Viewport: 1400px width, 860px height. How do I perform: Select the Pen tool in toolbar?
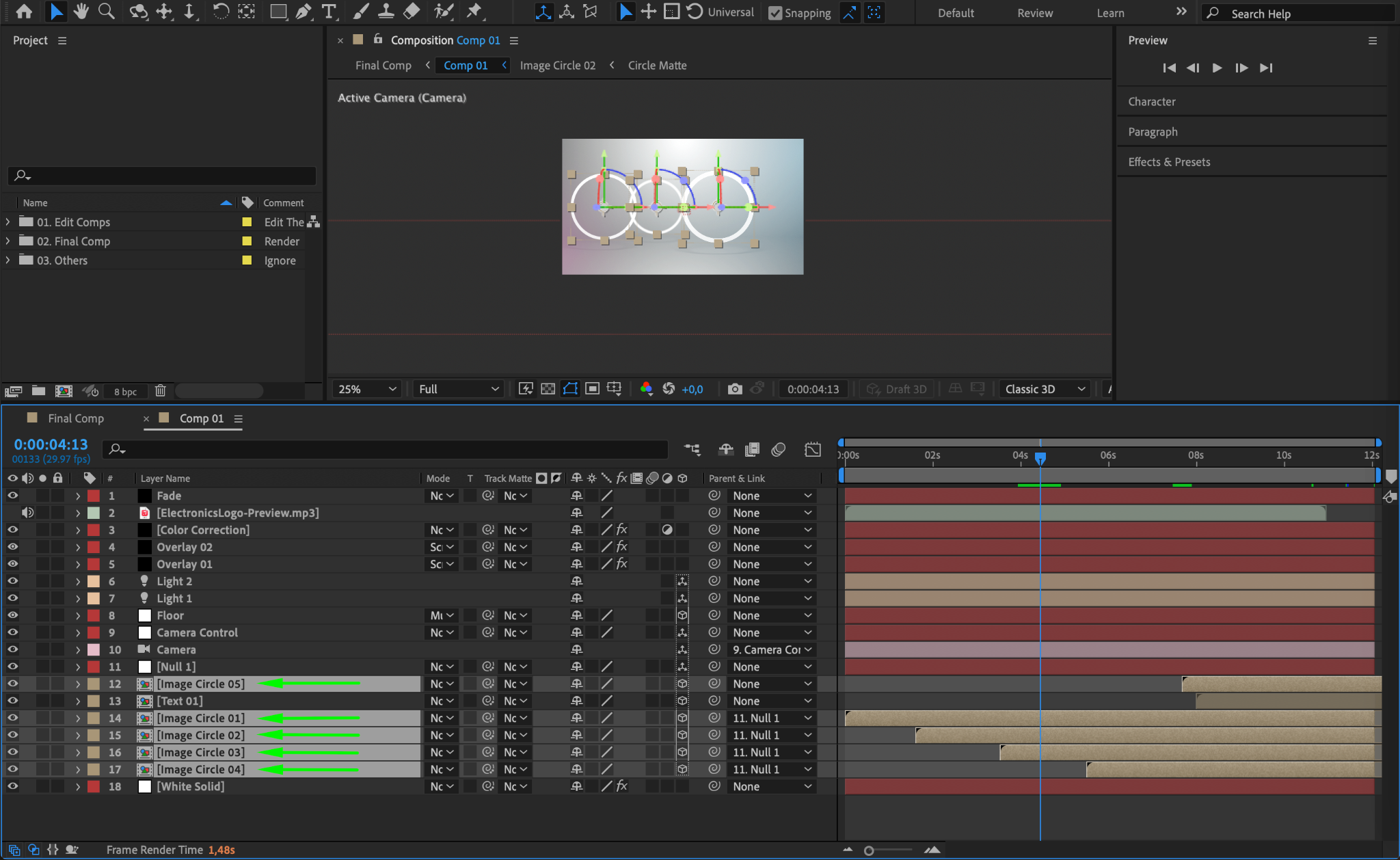click(x=304, y=12)
